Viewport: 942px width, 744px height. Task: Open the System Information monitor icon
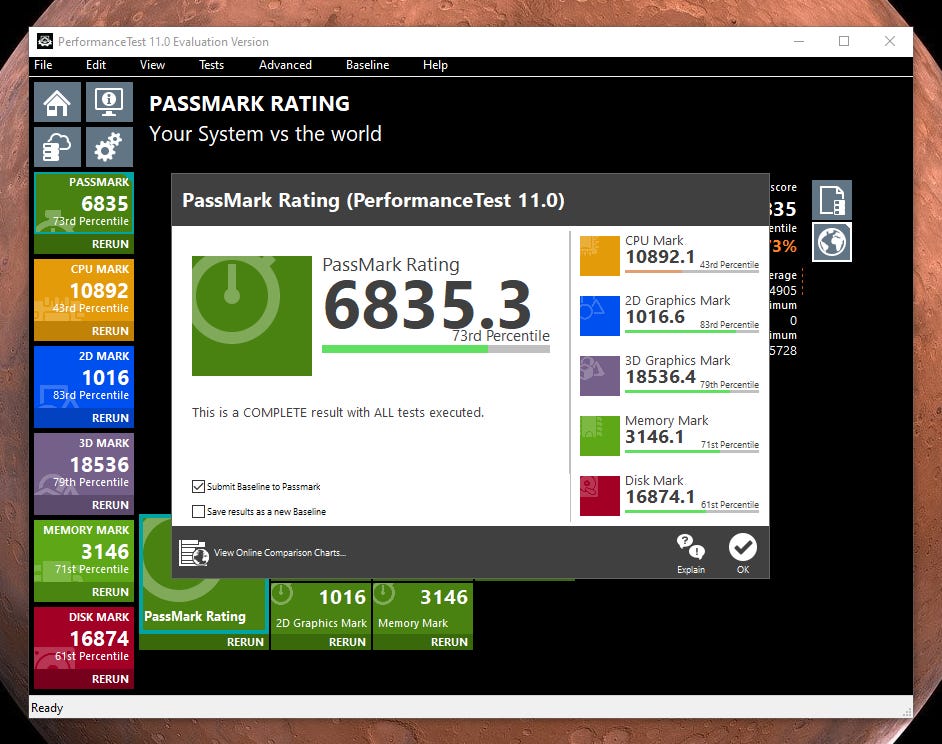pyautogui.click(x=108, y=102)
